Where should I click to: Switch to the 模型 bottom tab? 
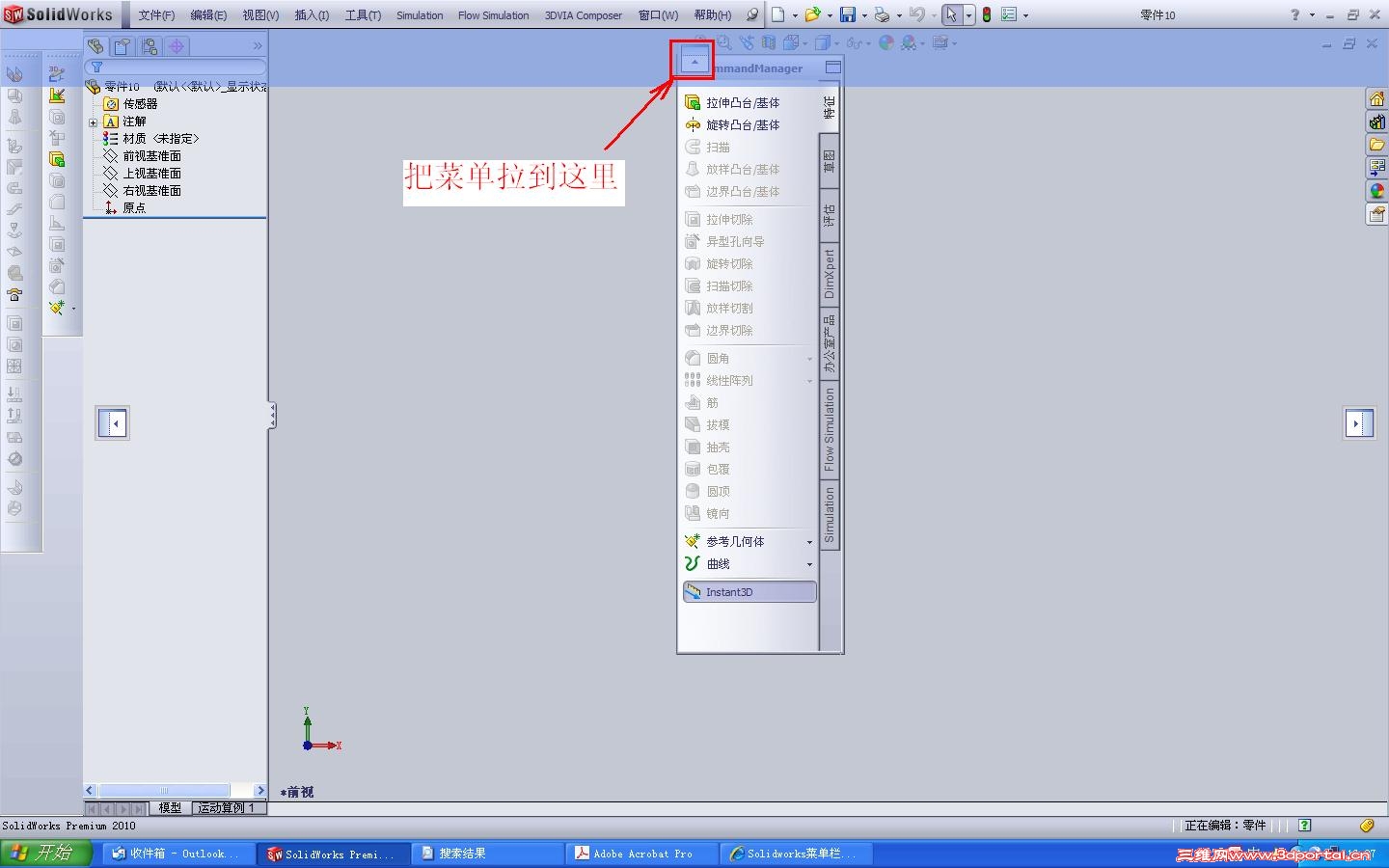[x=170, y=808]
